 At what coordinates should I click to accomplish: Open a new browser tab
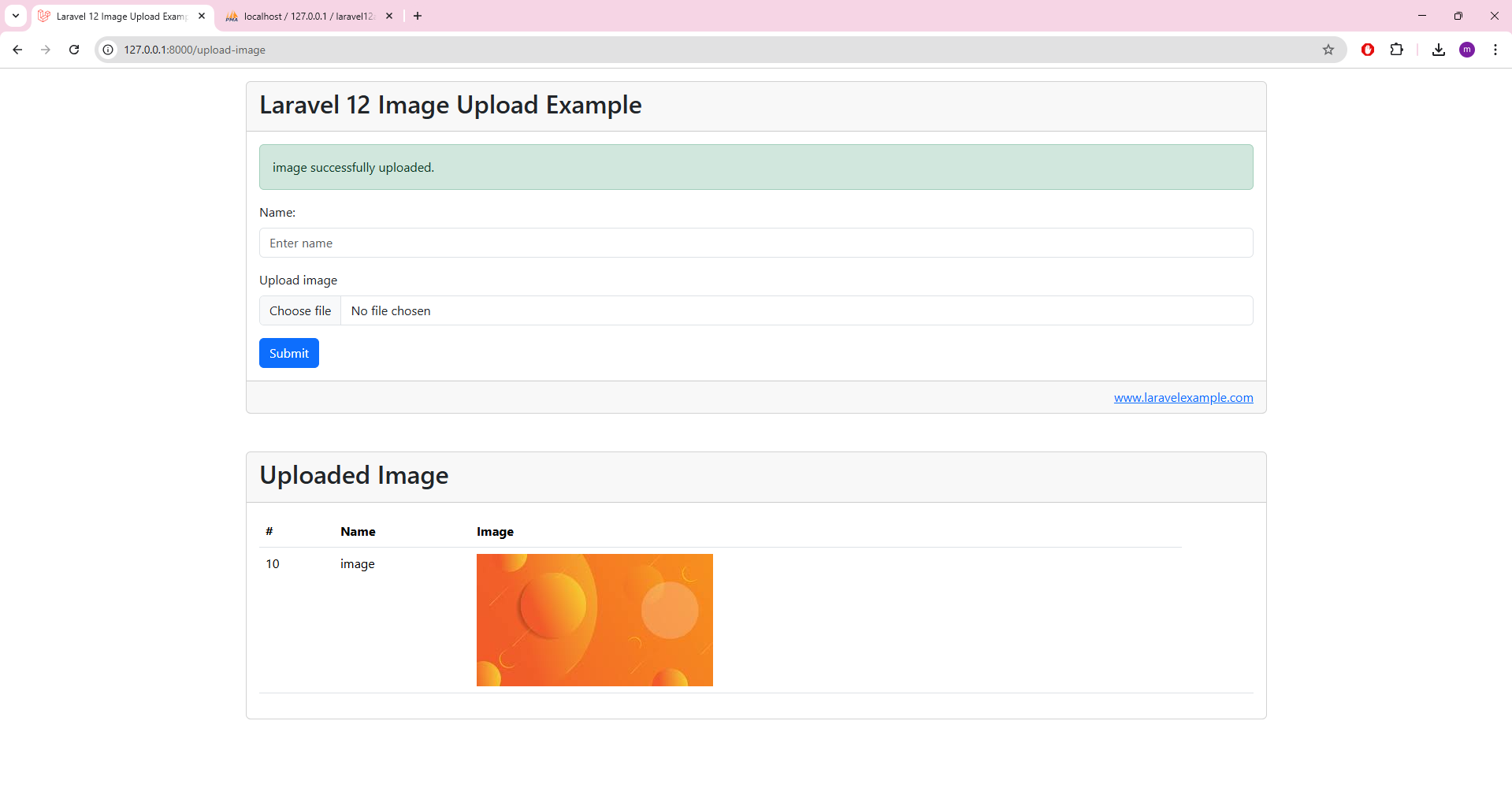coord(418,16)
